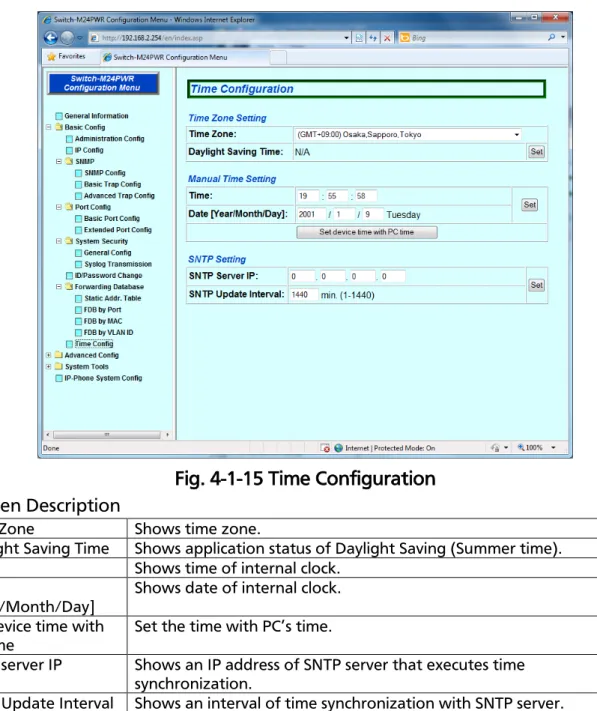Click the sidebar horizontal scrollbar
Viewport: 597px width, 711px height.
(x=107, y=435)
